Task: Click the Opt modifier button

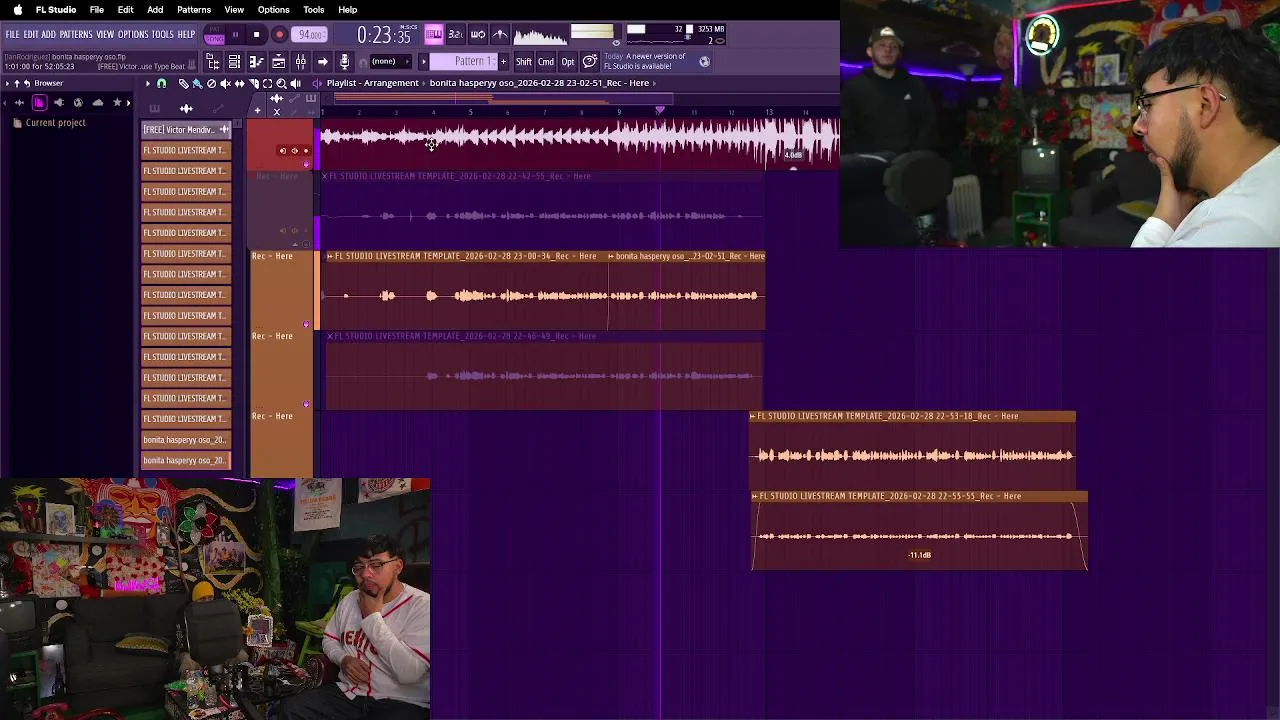Action: tap(568, 62)
